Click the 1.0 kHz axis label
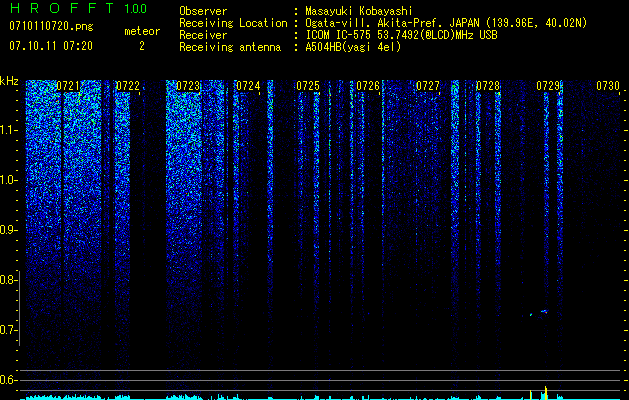629x400 pixels. [x=8, y=180]
